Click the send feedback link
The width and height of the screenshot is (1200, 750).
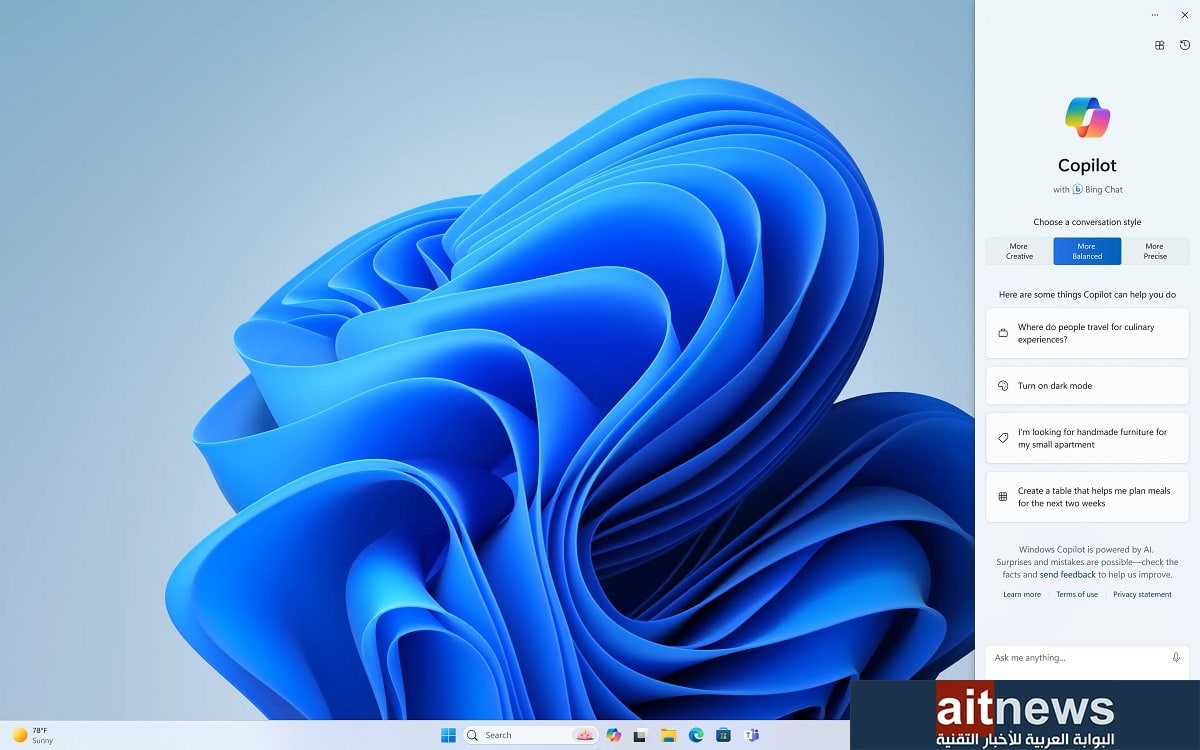[1068, 575]
